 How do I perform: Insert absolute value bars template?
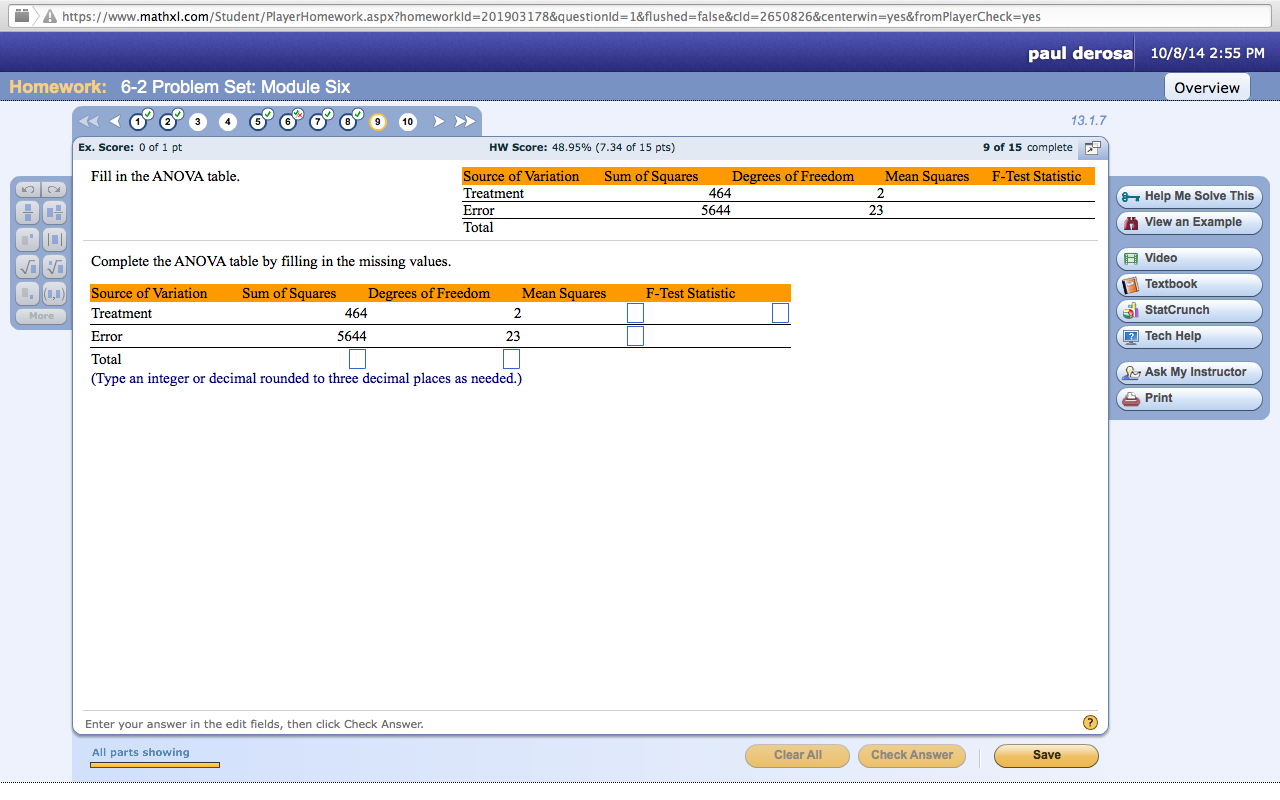tap(54, 239)
